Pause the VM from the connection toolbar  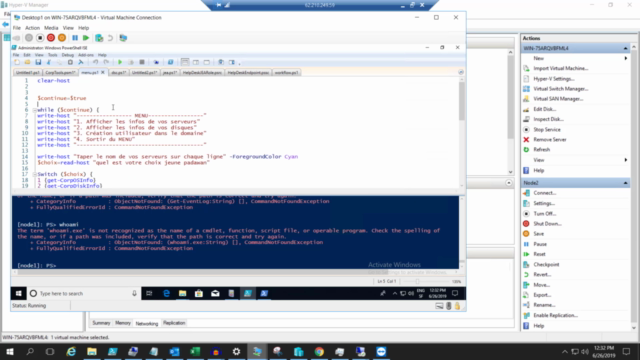click(x=75, y=38)
